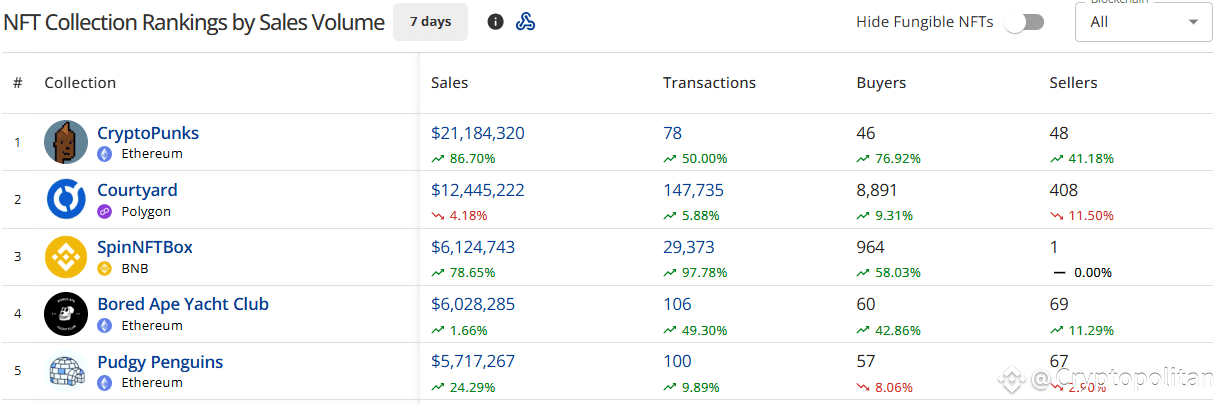Sort by the Sales column header
Screen dimensions: 1222x405
pyautogui.click(x=450, y=83)
